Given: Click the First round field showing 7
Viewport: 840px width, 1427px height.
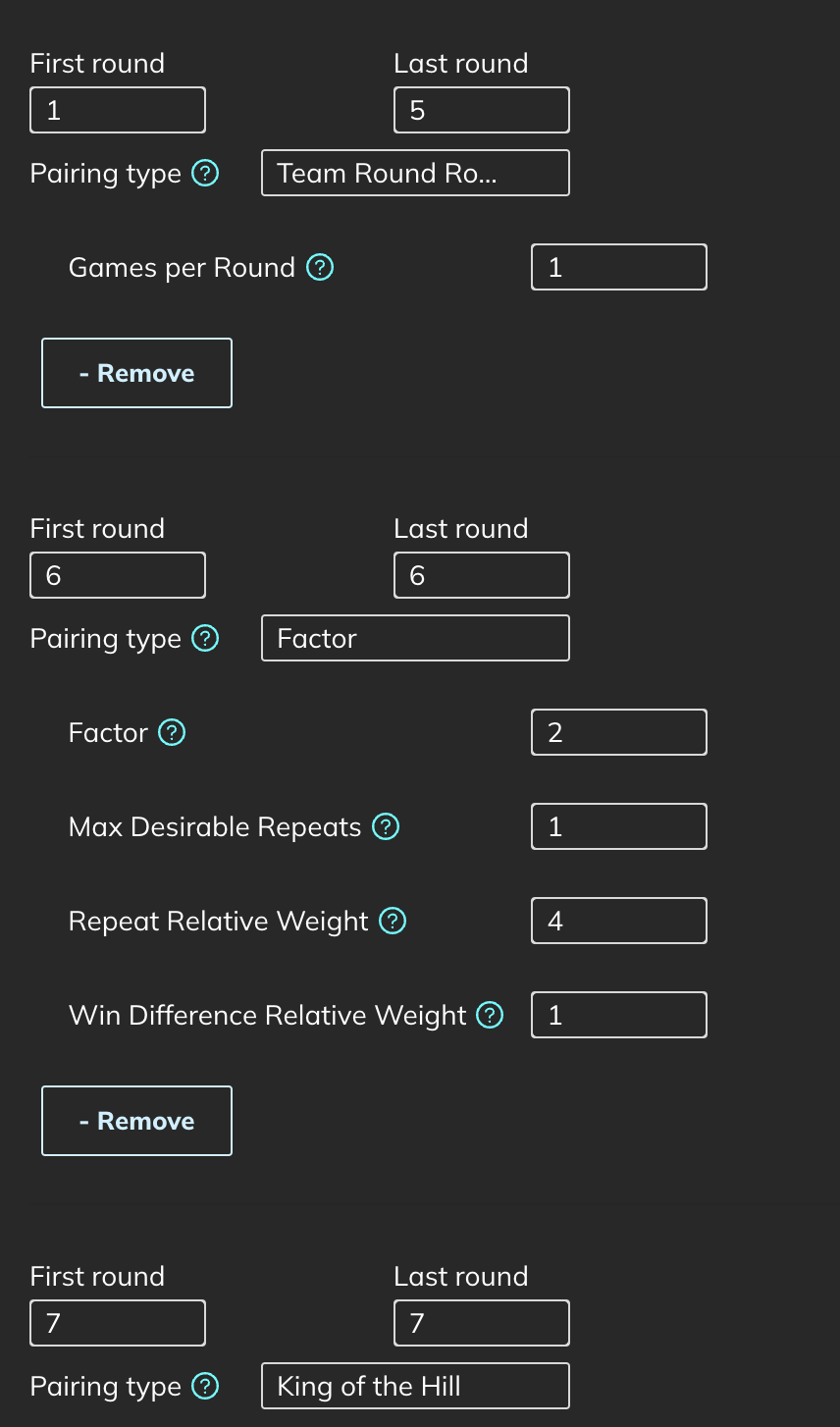Looking at the screenshot, I should [x=118, y=1324].
